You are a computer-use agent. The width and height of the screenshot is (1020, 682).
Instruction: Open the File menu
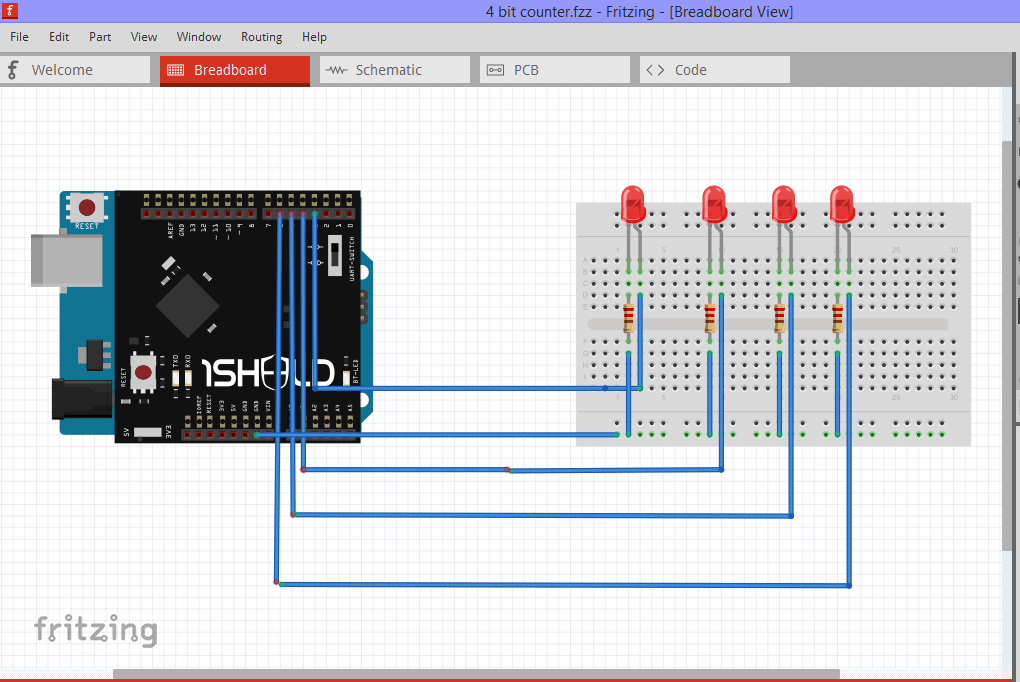pyautogui.click(x=19, y=37)
